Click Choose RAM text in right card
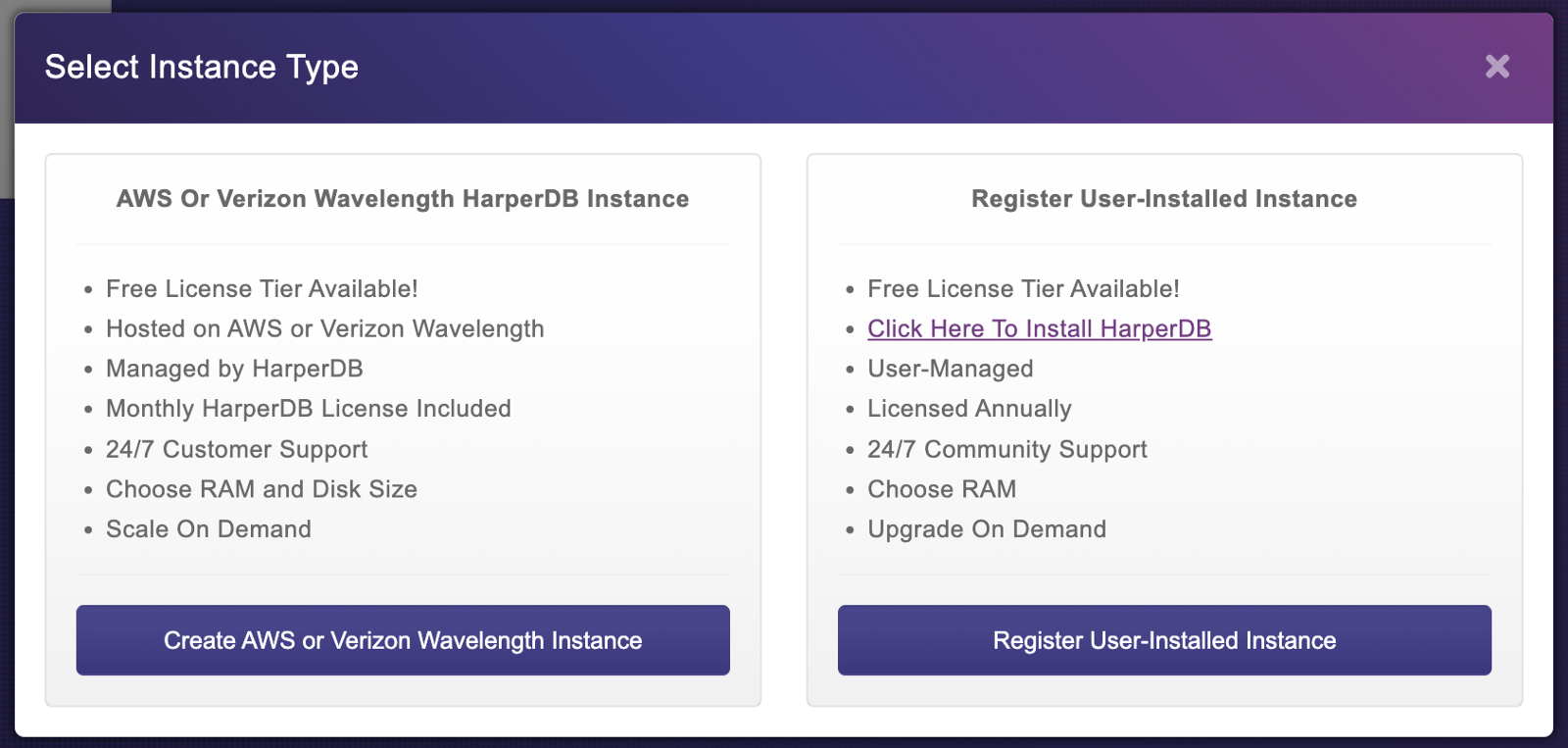 click(942, 489)
